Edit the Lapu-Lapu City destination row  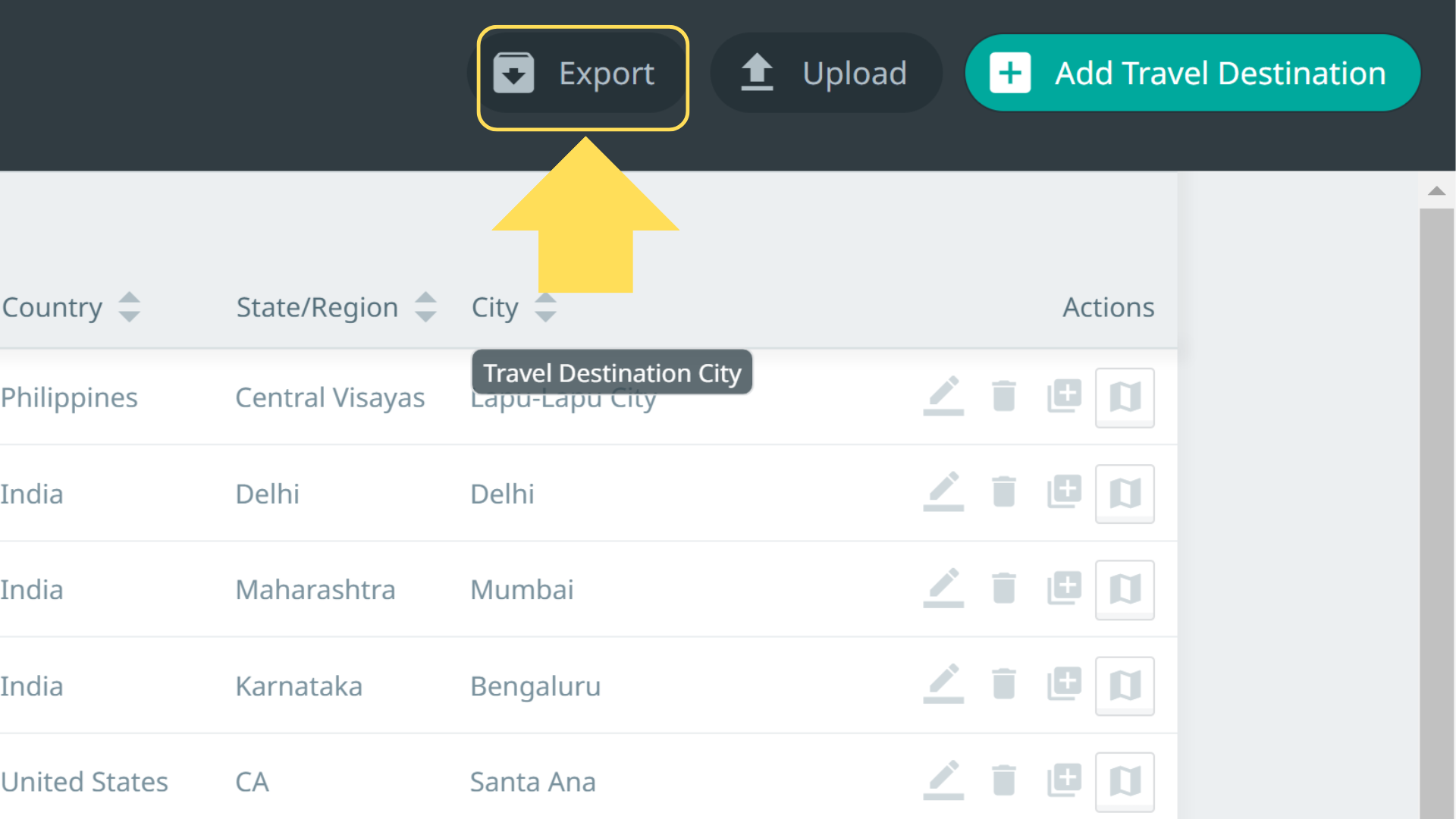click(943, 397)
